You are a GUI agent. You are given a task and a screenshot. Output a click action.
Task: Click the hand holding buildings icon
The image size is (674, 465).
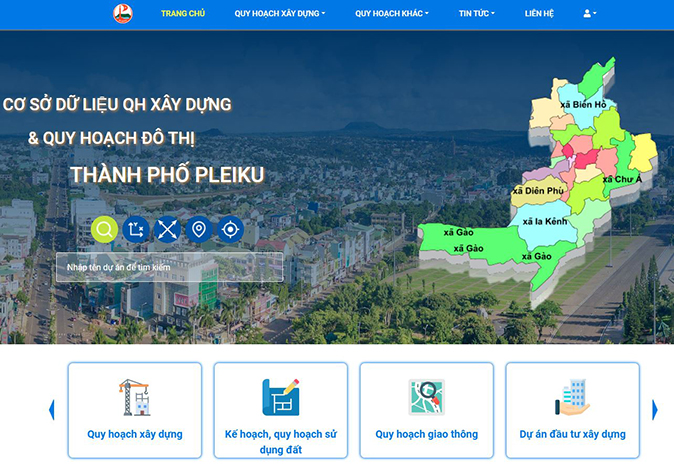573,397
